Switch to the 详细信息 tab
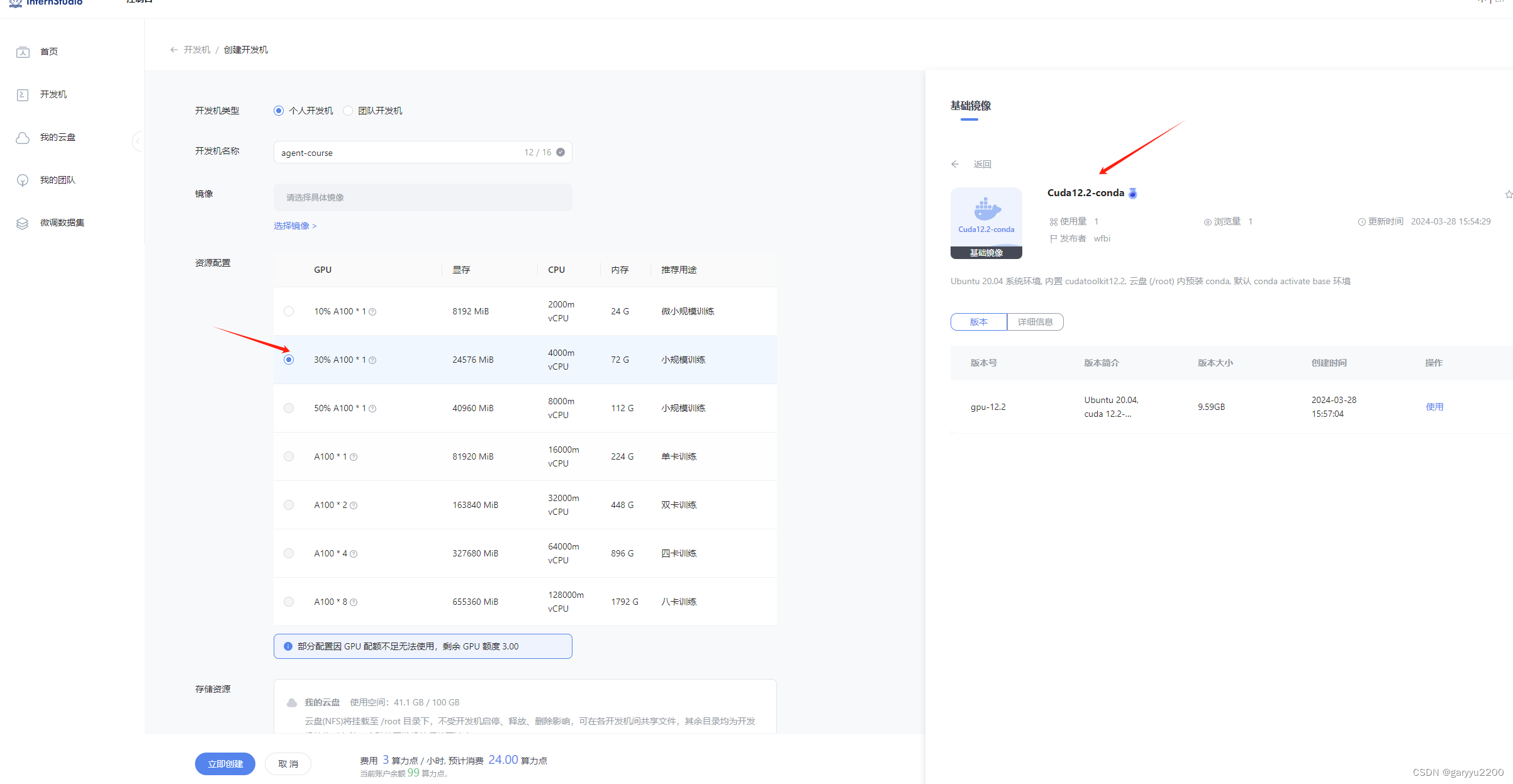The width and height of the screenshot is (1513, 784). (1035, 322)
